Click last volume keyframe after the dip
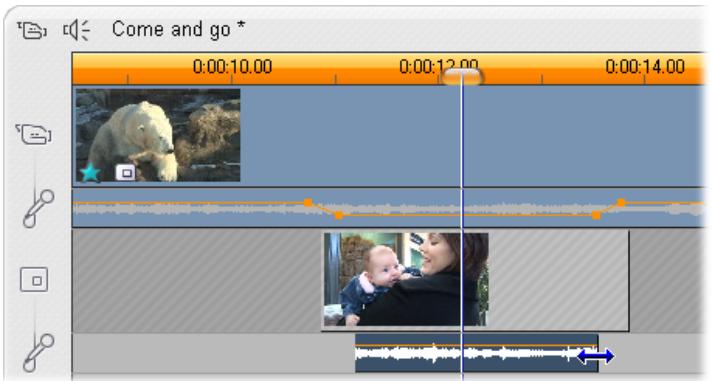712x381 pixels. [x=621, y=202]
